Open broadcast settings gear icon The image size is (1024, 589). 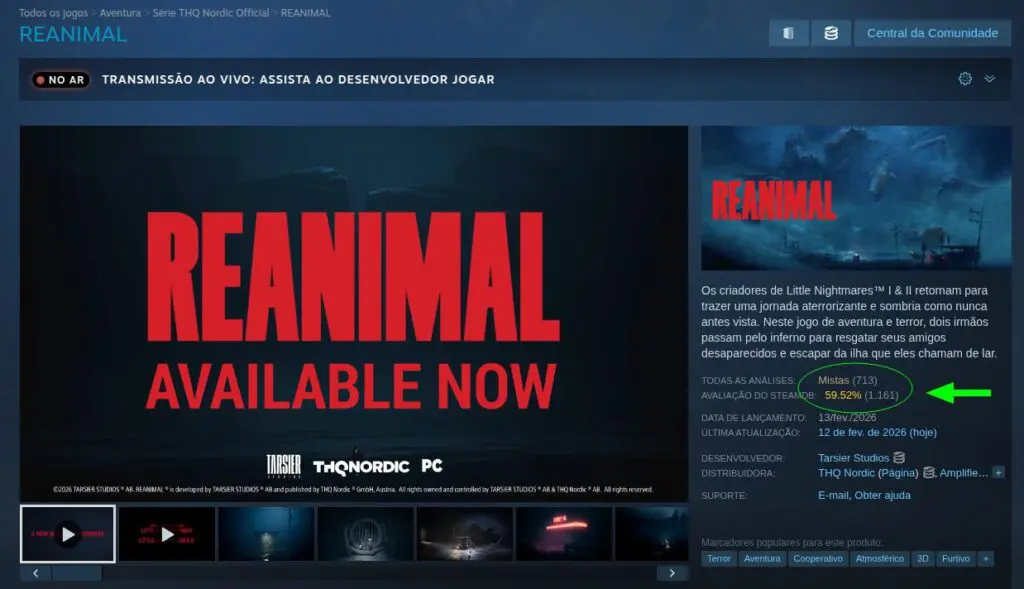click(x=965, y=79)
